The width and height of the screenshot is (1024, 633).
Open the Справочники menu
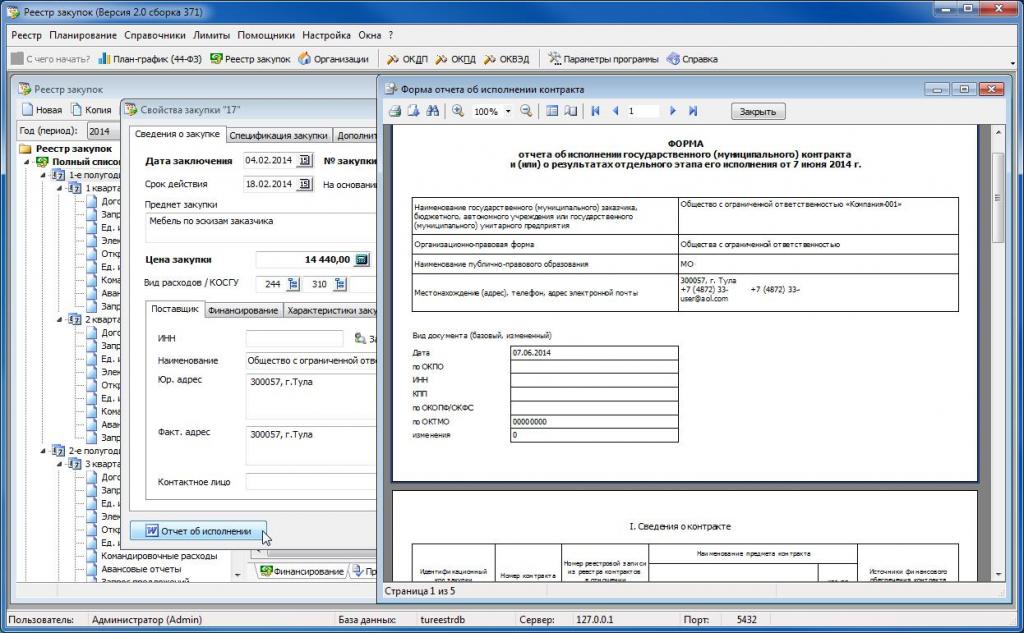pyautogui.click(x=156, y=35)
